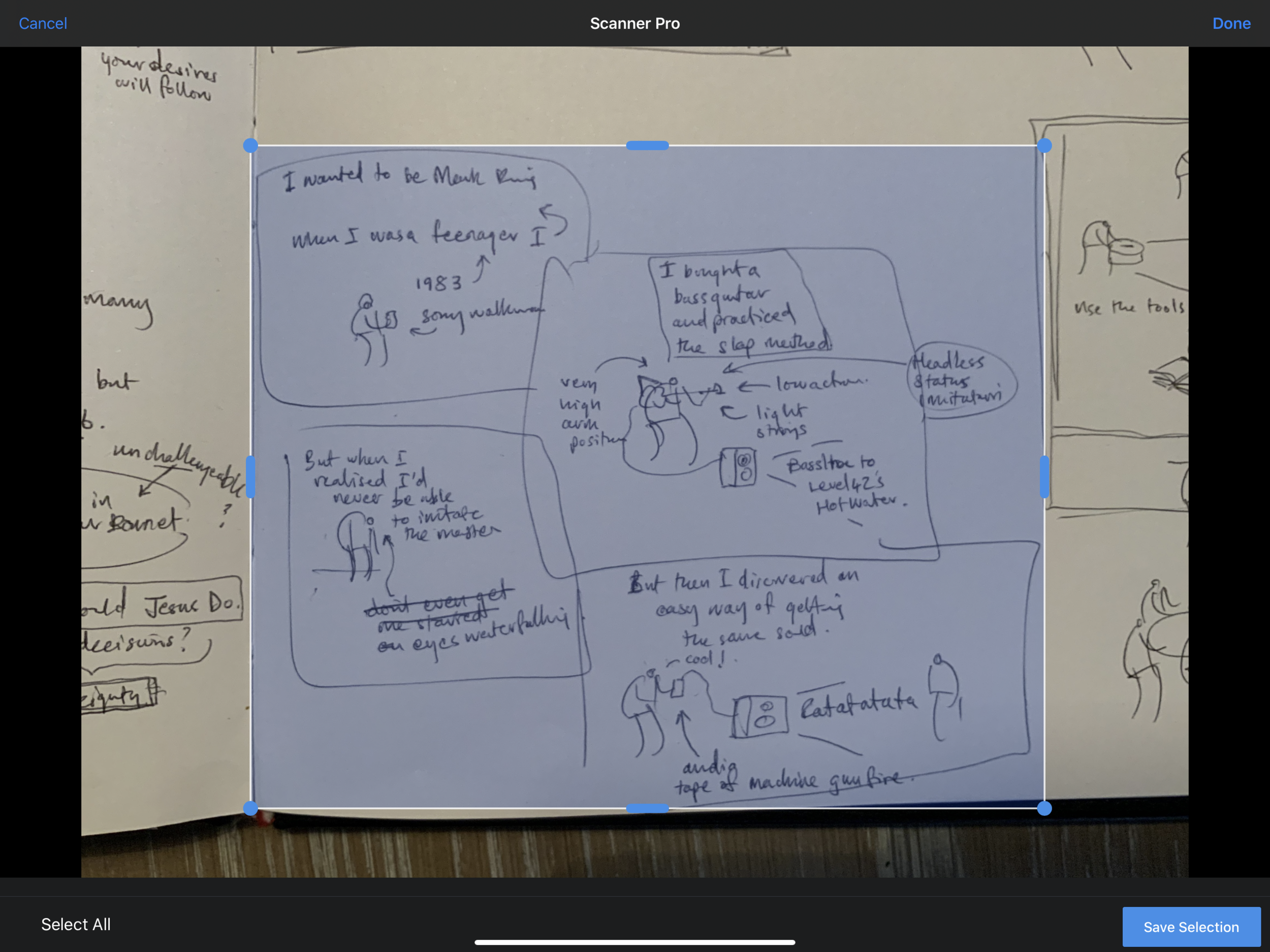Click the top-left crop corner handle

250,146
